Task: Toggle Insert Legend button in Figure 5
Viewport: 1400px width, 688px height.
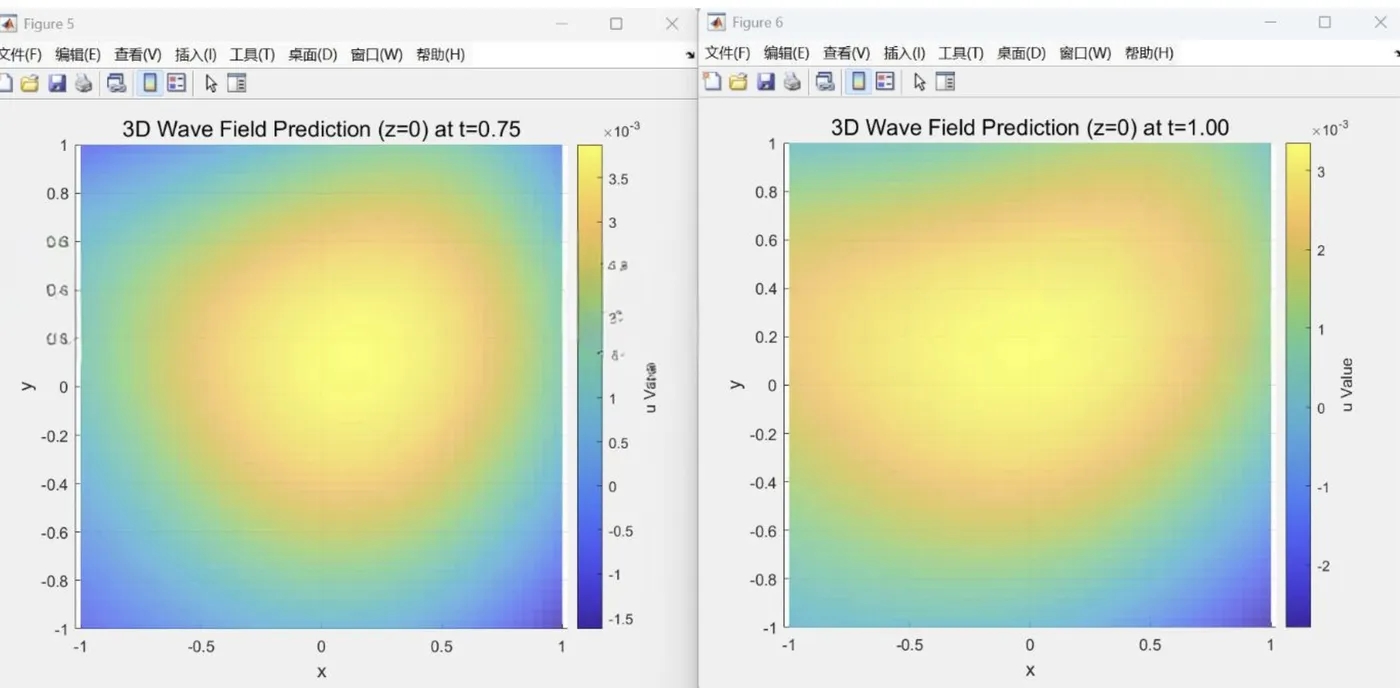Action: (x=177, y=83)
